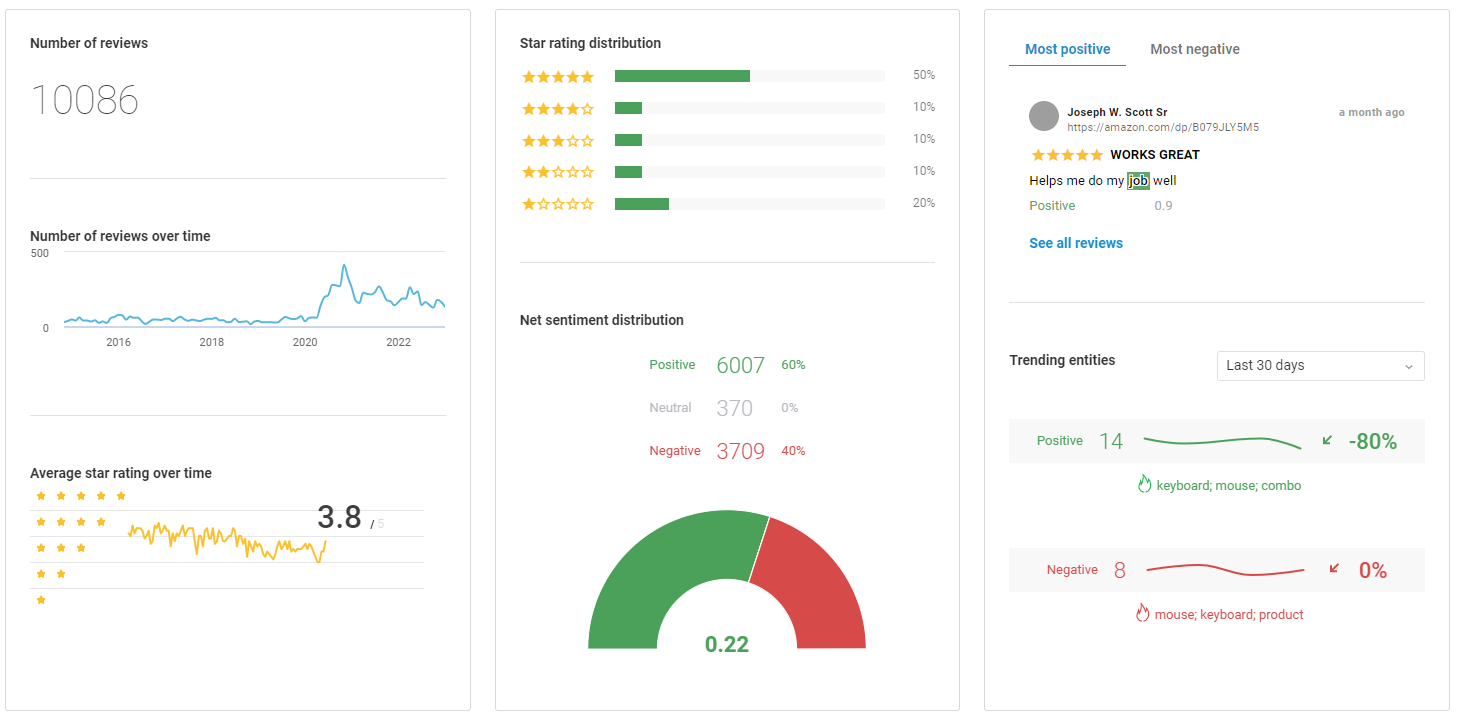
Task: Click the green flame icon under Positive trend
Action: pos(1145,485)
